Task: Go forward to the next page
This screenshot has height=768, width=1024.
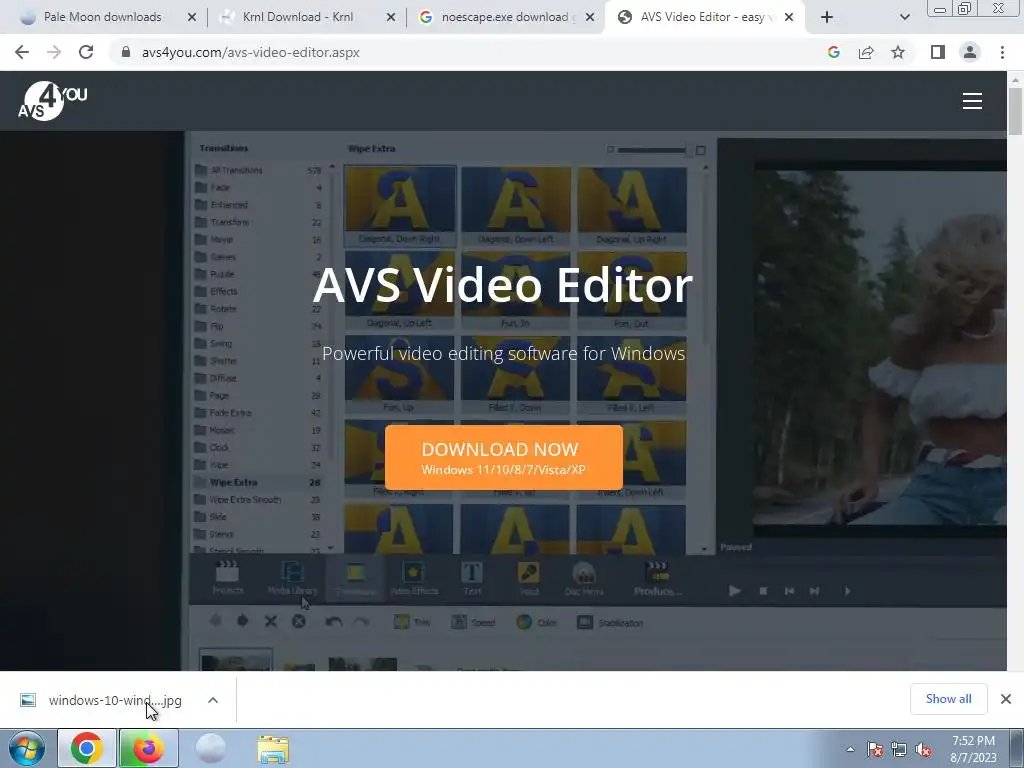Action: pyautogui.click(x=54, y=52)
